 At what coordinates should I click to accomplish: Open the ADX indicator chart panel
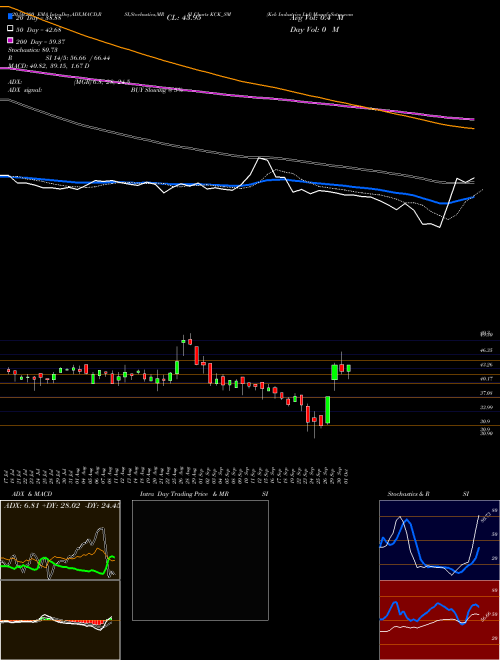click(60, 540)
